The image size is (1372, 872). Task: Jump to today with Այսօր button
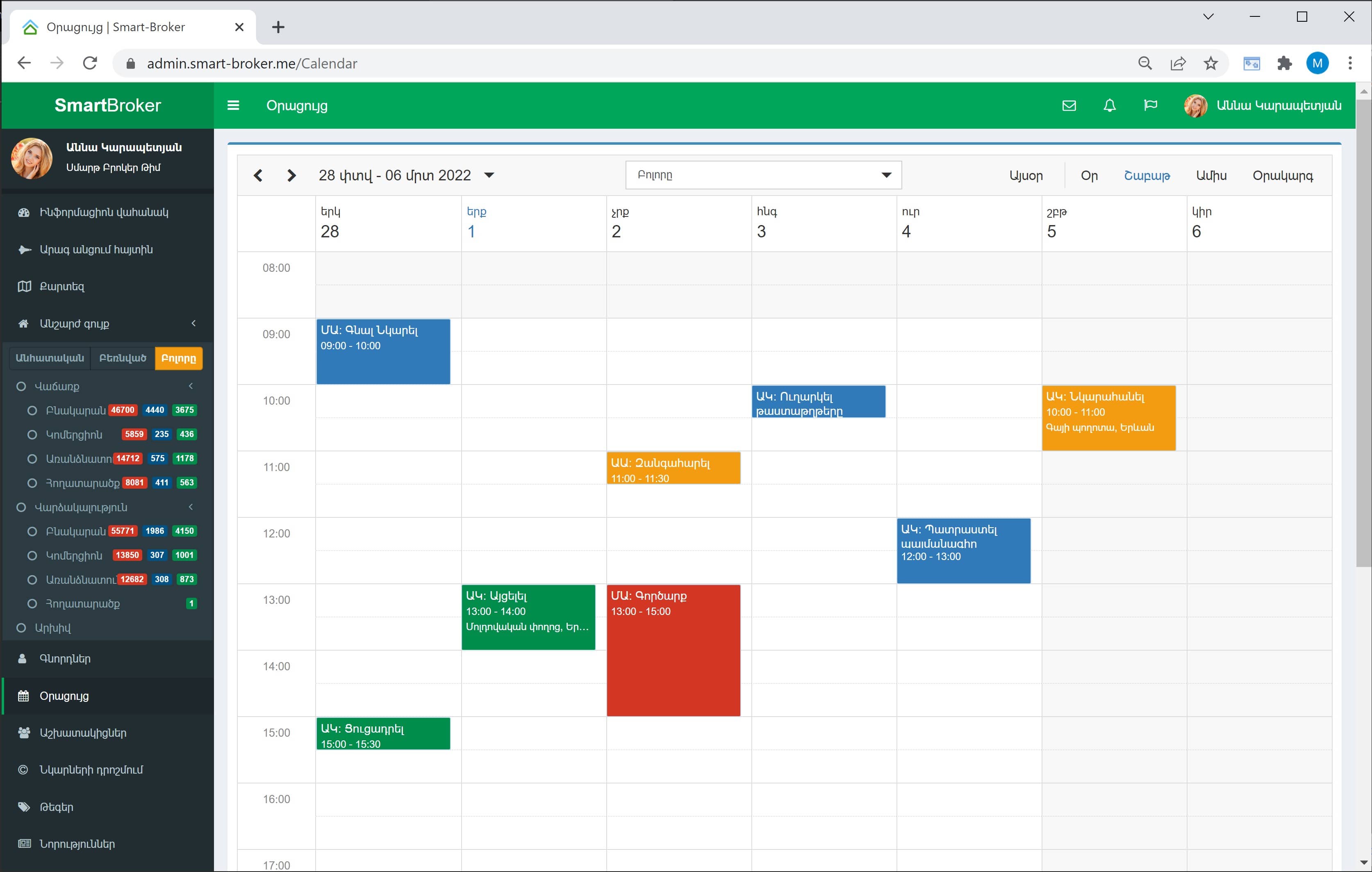tap(1026, 175)
